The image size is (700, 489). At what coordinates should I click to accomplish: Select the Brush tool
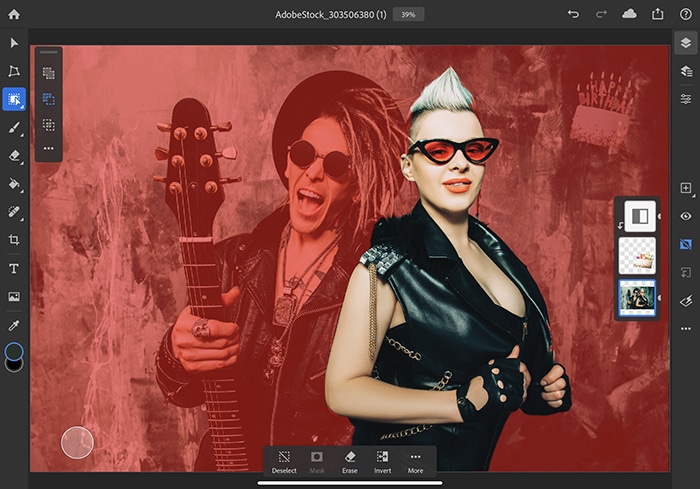pyautogui.click(x=14, y=127)
